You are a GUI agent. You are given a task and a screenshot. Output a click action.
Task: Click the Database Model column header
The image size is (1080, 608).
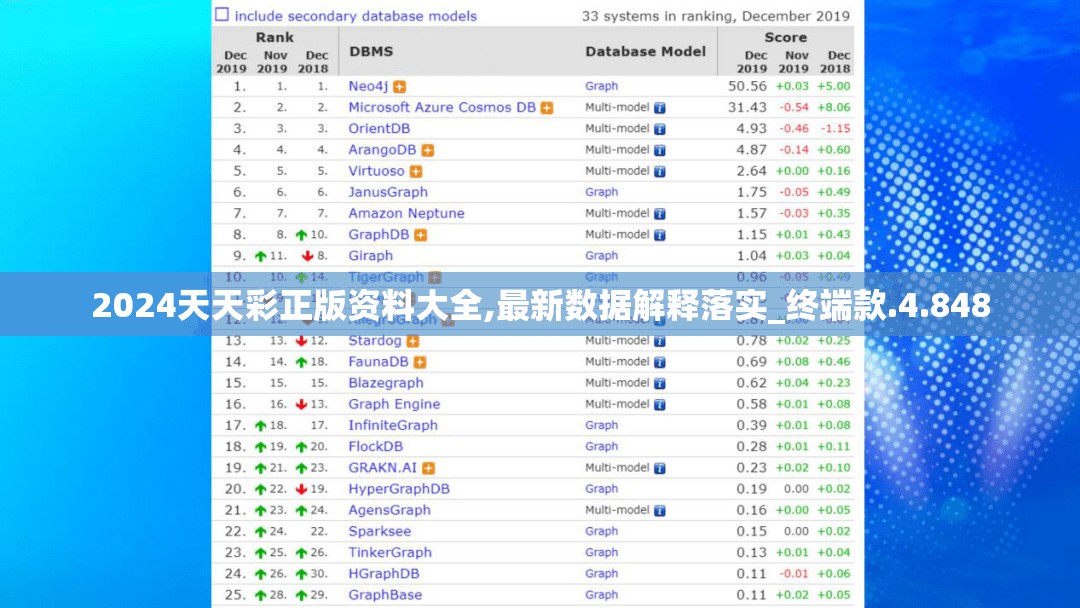(645, 52)
